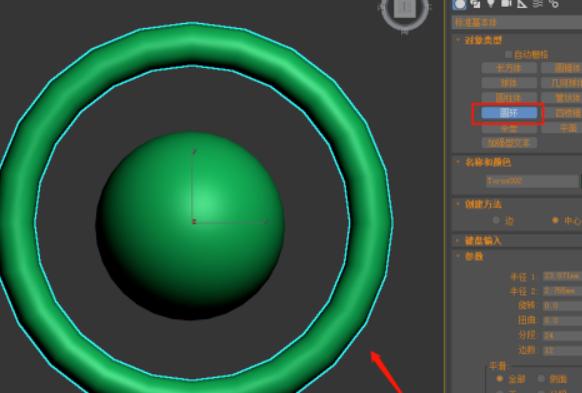The height and width of the screenshot is (393, 582).
Task: Click the 管状体 button
Action: (x=561, y=98)
